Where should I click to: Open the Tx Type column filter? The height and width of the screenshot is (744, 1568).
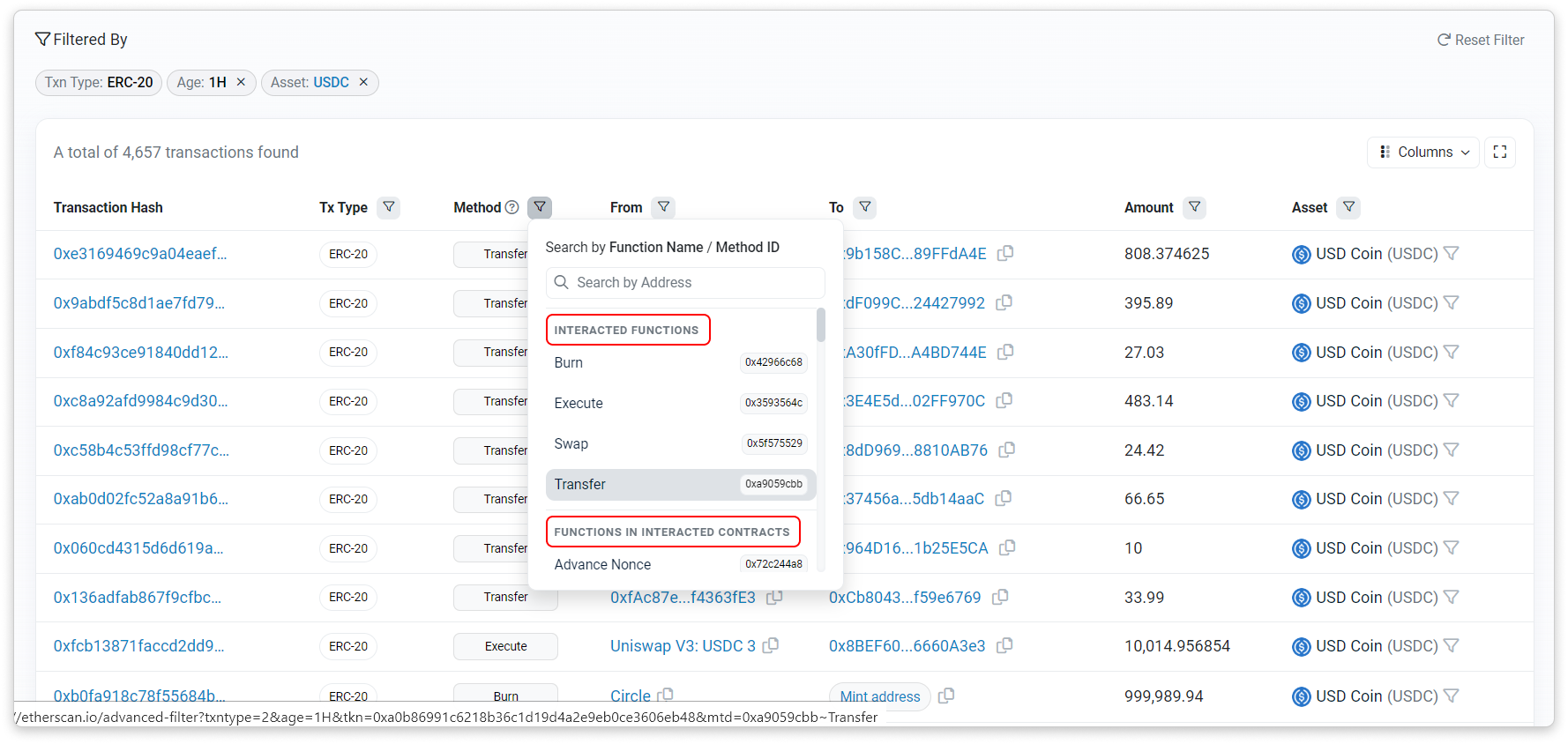click(388, 207)
